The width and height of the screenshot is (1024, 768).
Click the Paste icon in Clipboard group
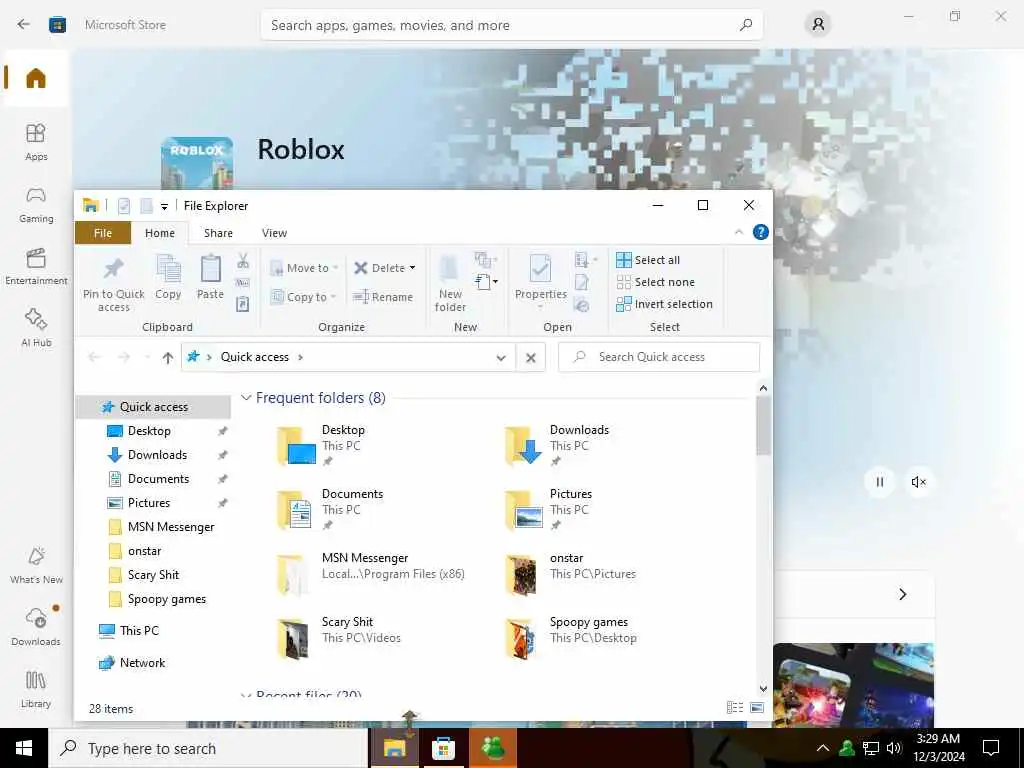pos(210,278)
